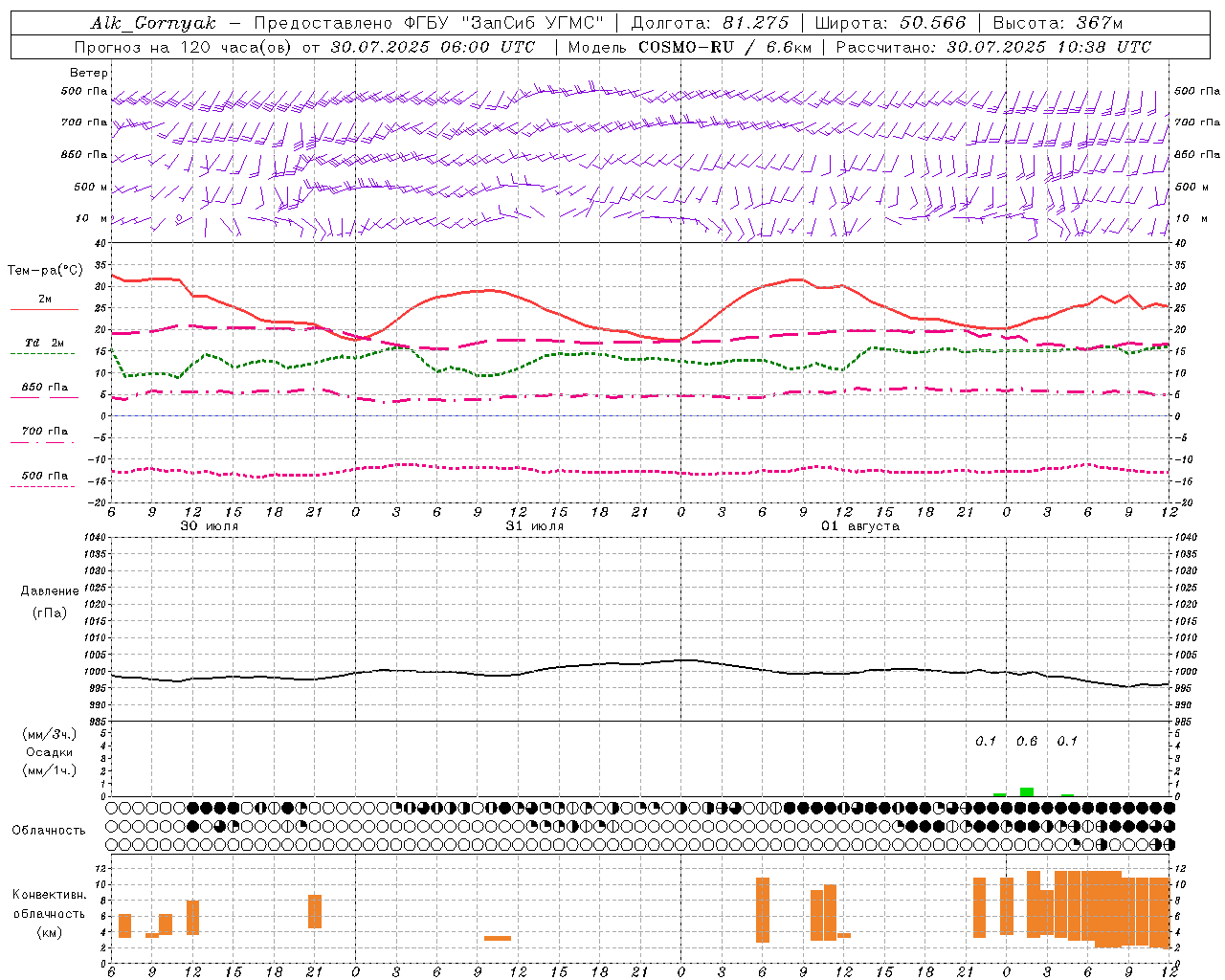The height and width of the screenshot is (980, 1225).
Task: Select the '(мм/3ч.)' precipitation unit label
Action: click(x=50, y=734)
